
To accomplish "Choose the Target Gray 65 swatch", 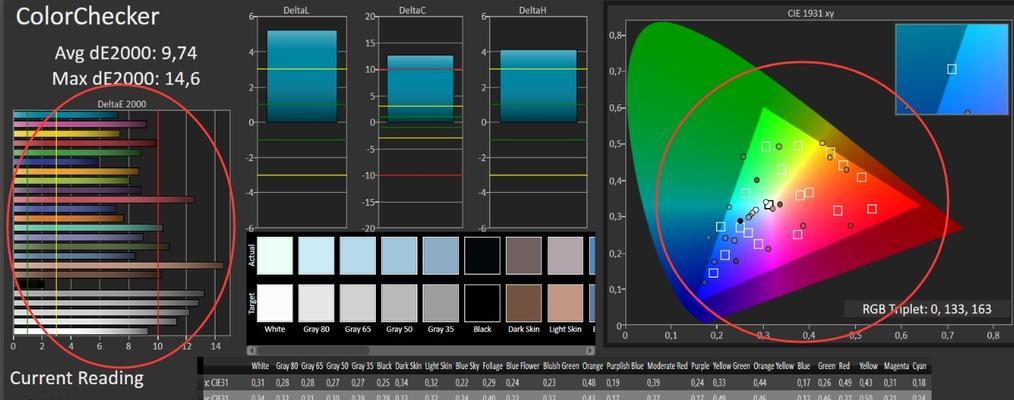I will pos(358,303).
